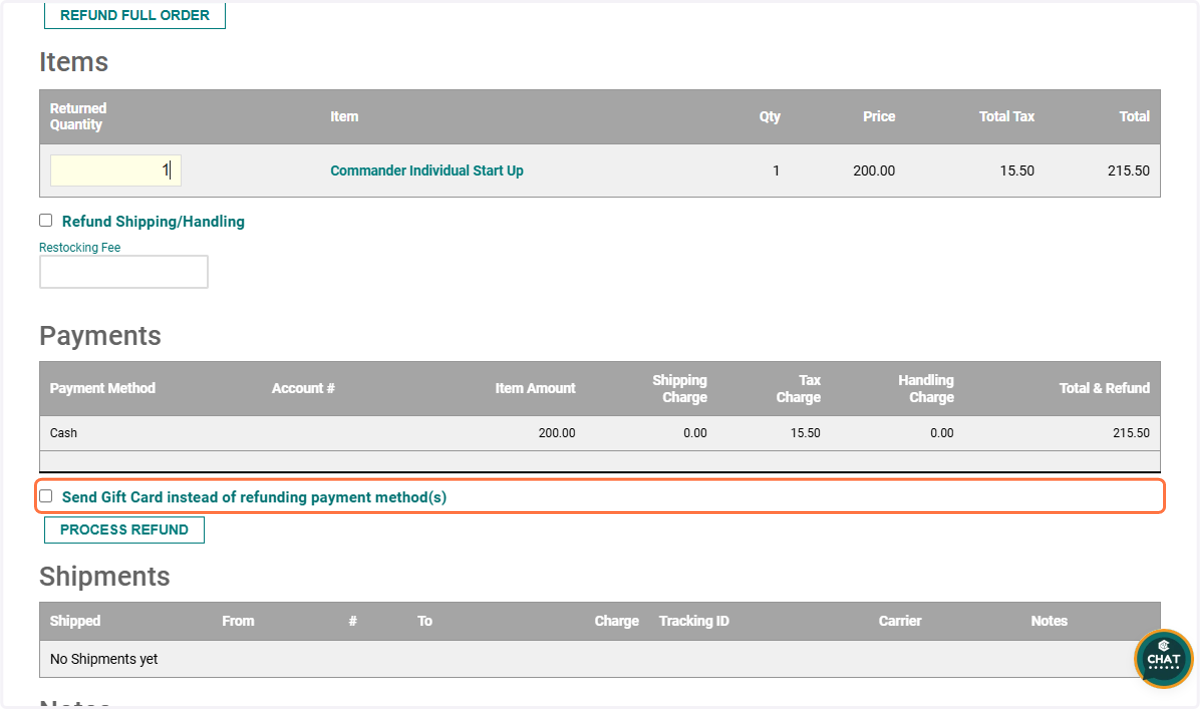Click the Send Gift Card label text
This screenshot has width=1200, height=709.
(x=254, y=497)
